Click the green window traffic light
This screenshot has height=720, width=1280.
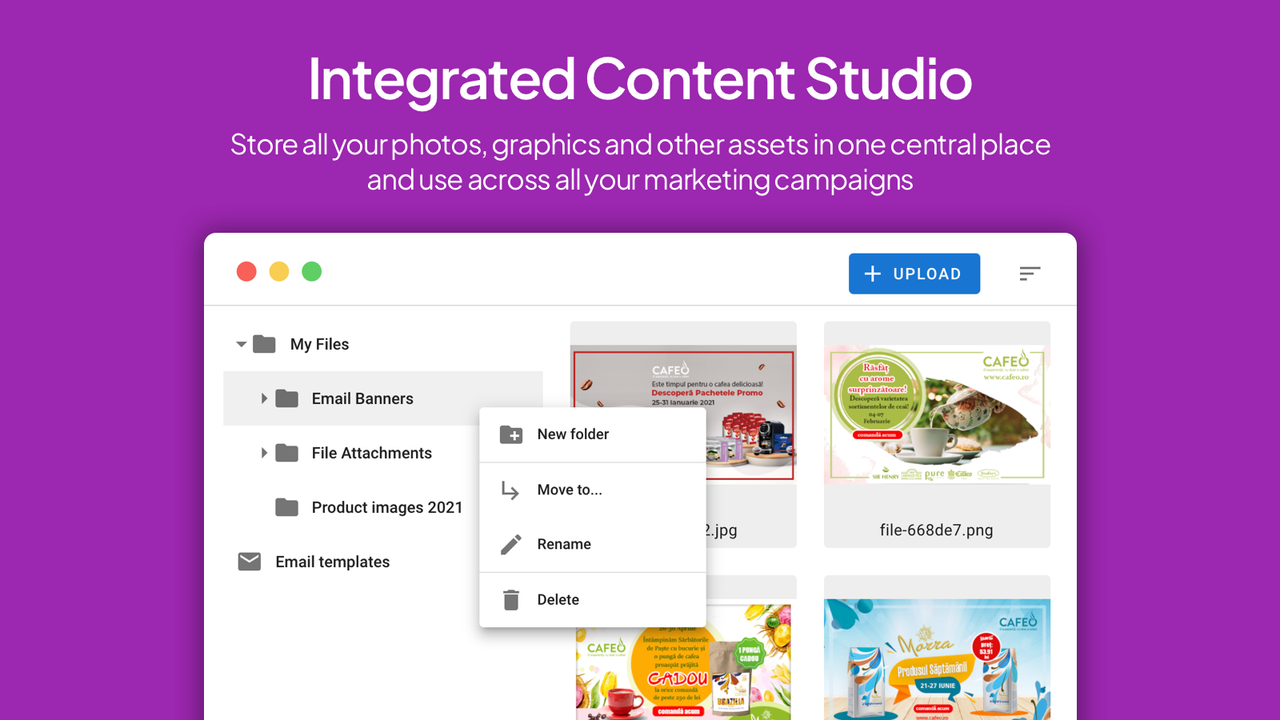(311, 271)
